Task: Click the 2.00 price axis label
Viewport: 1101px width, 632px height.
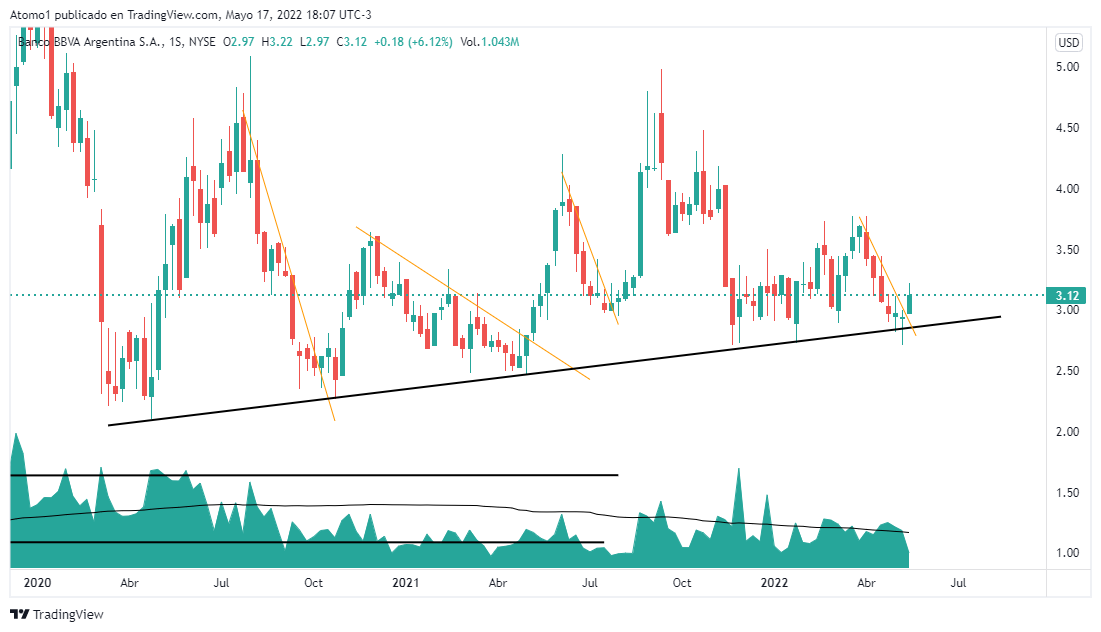Action: click(x=1067, y=432)
